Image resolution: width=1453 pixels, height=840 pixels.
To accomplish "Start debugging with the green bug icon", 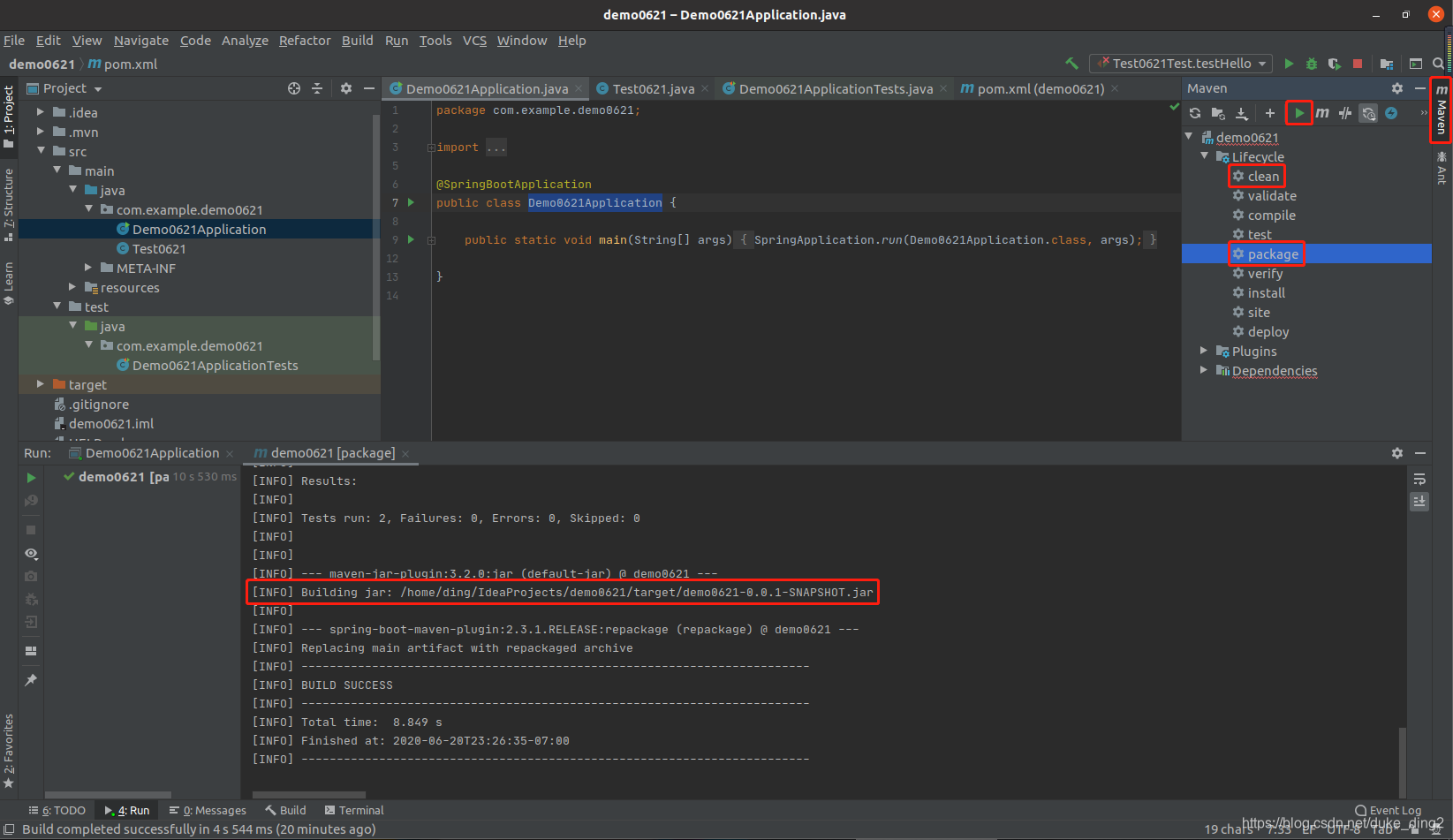I will 1312,64.
